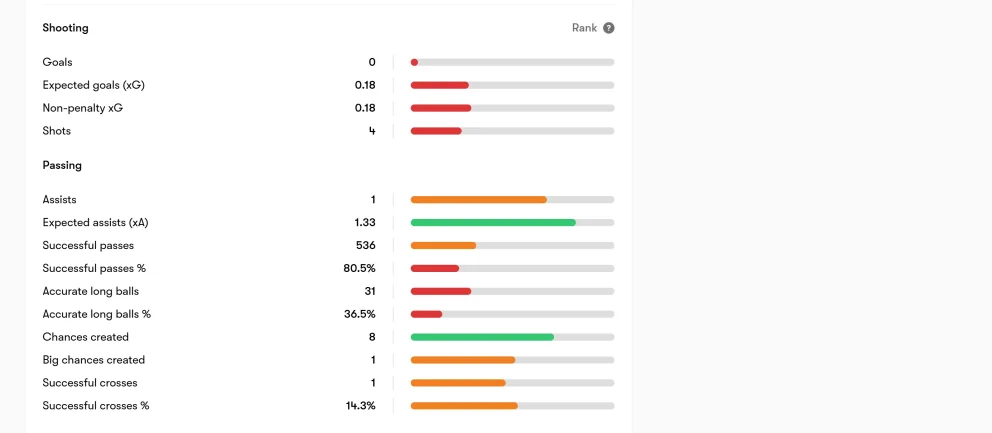Click the Successful passes % rank bar

tap(512, 268)
